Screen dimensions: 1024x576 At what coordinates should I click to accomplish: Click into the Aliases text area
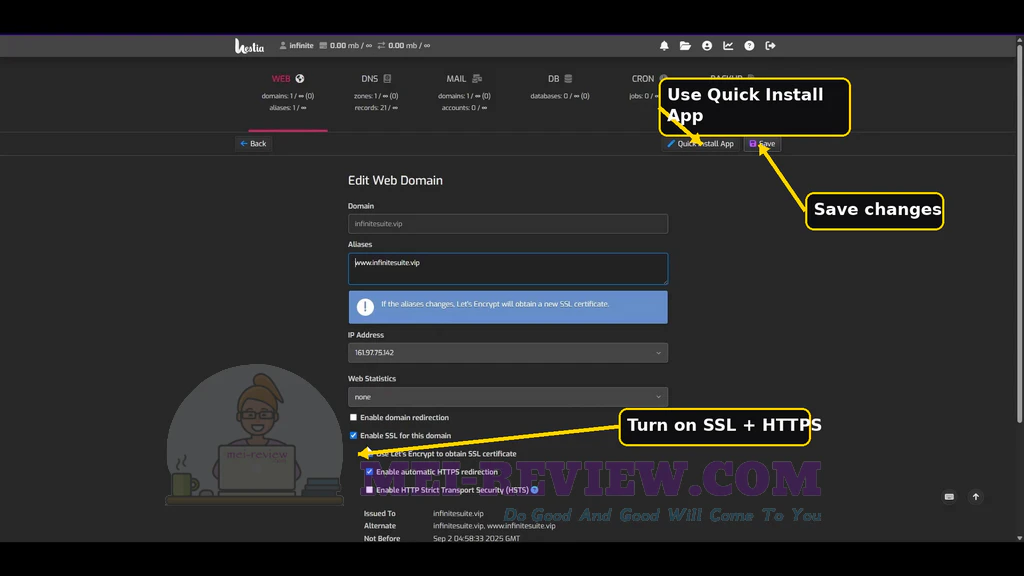(508, 268)
